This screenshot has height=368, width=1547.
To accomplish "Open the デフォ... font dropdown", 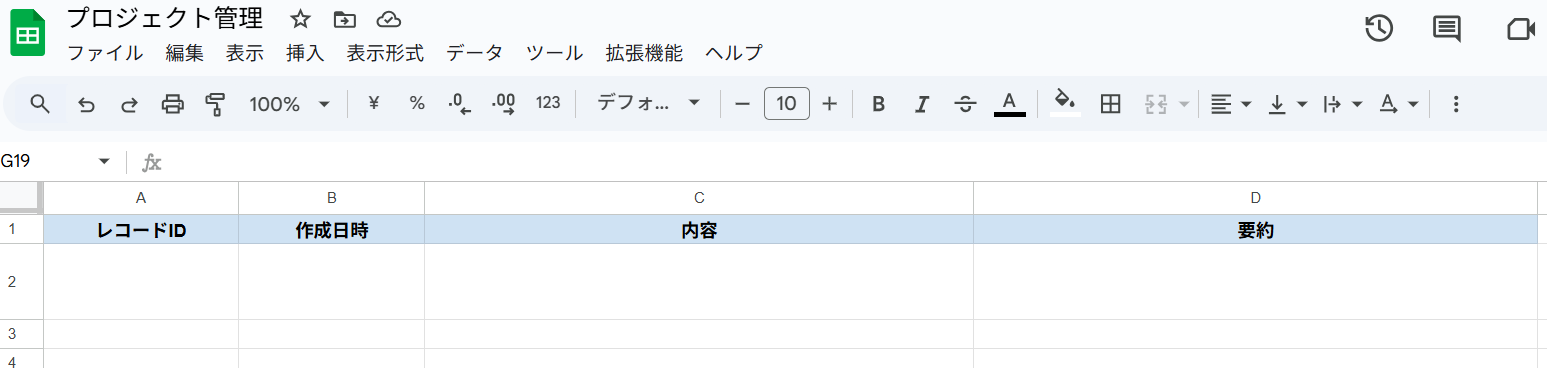I will (650, 104).
